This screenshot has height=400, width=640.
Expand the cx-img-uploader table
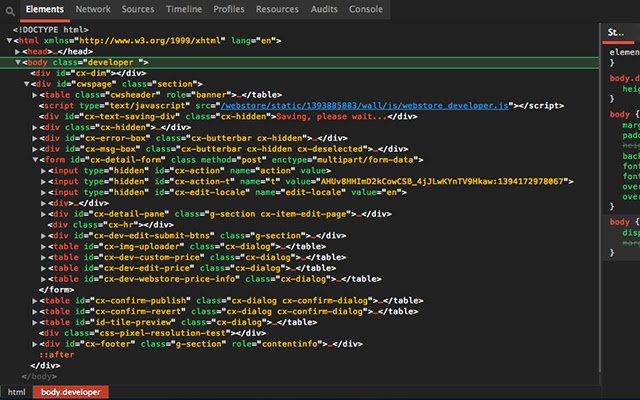44,247
